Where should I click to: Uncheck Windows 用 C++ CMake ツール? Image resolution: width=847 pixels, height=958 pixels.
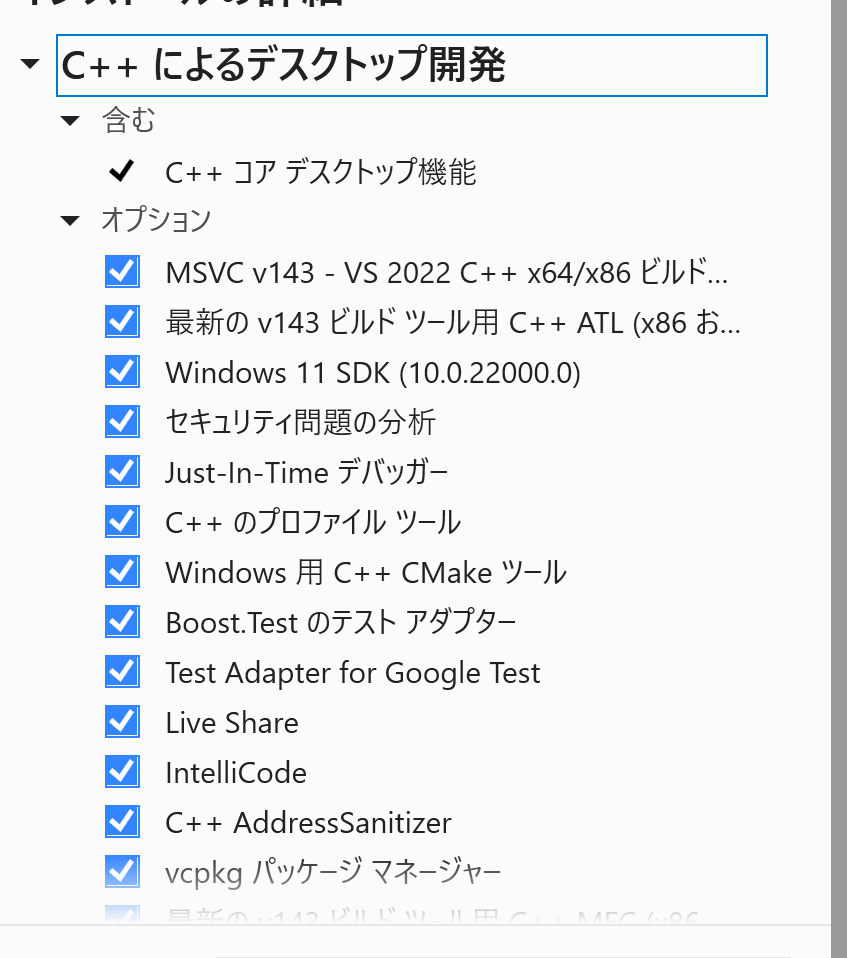[121, 571]
